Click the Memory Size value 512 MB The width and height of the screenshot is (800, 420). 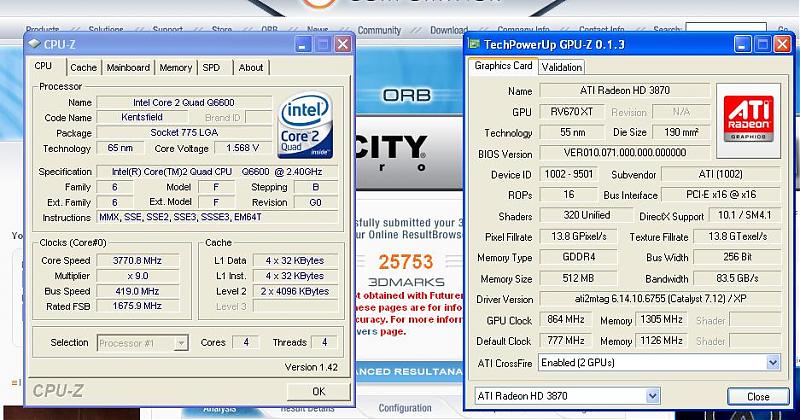(578, 279)
